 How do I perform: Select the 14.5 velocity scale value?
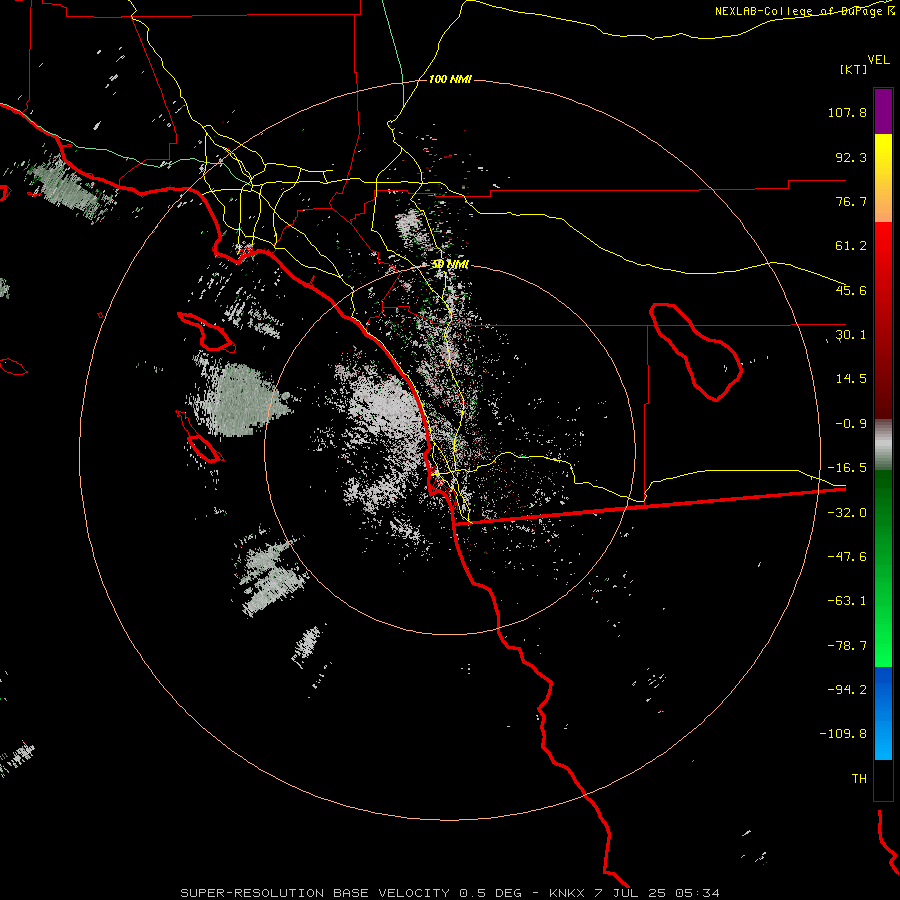pyautogui.click(x=851, y=379)
